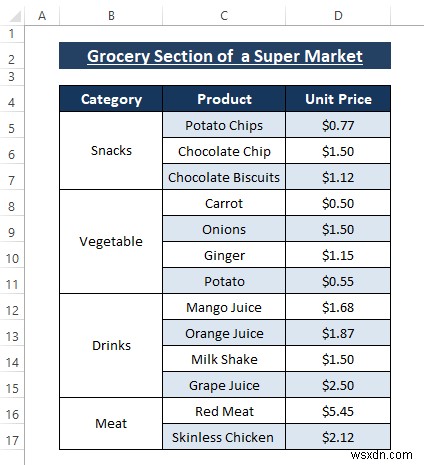Viewport: 424px width, 465px height.
Task: Select the merged Vegetable cell
Action: (x=111, y=242)
